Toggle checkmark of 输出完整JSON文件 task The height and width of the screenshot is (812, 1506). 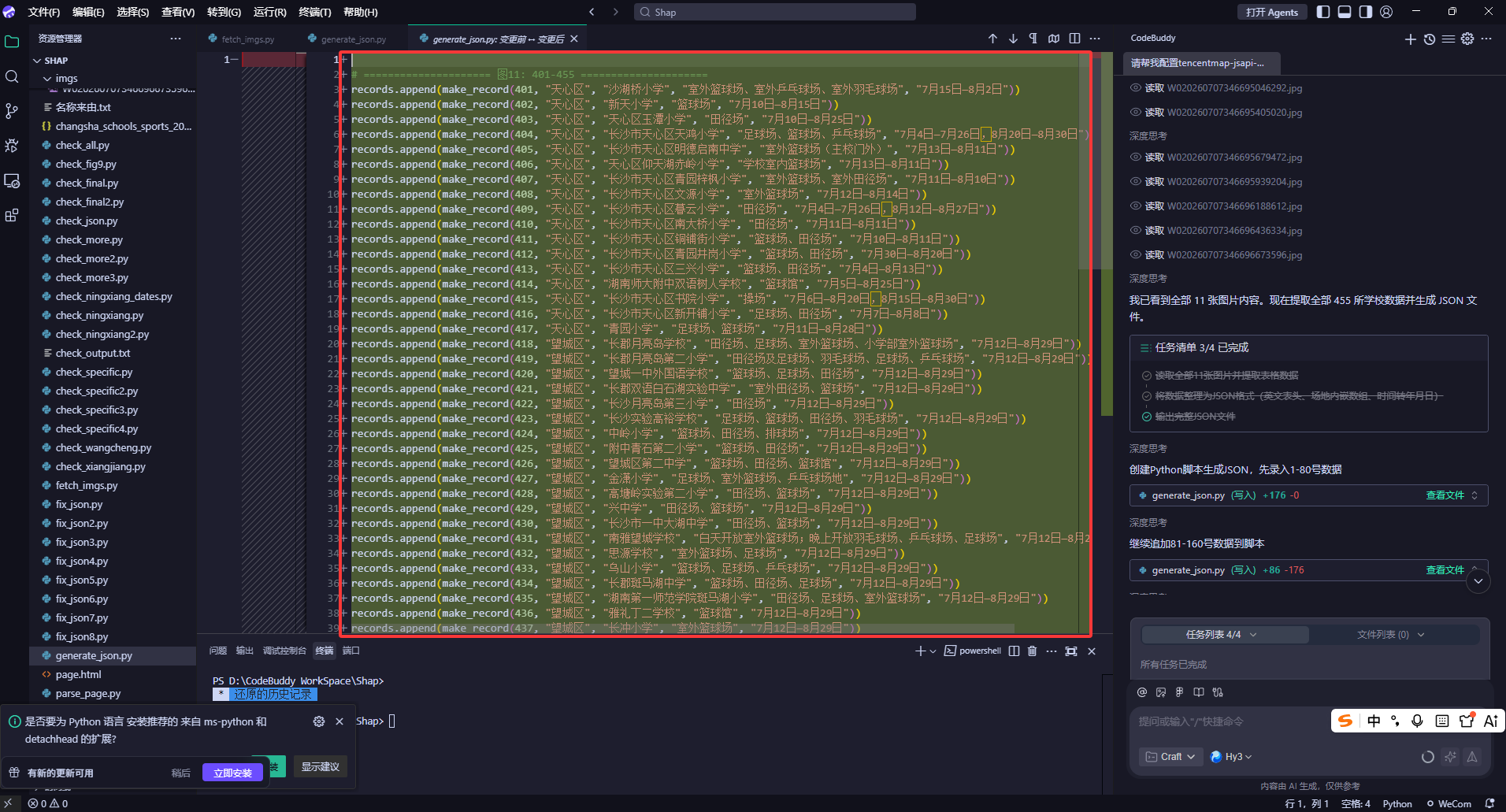point(1147,417)
